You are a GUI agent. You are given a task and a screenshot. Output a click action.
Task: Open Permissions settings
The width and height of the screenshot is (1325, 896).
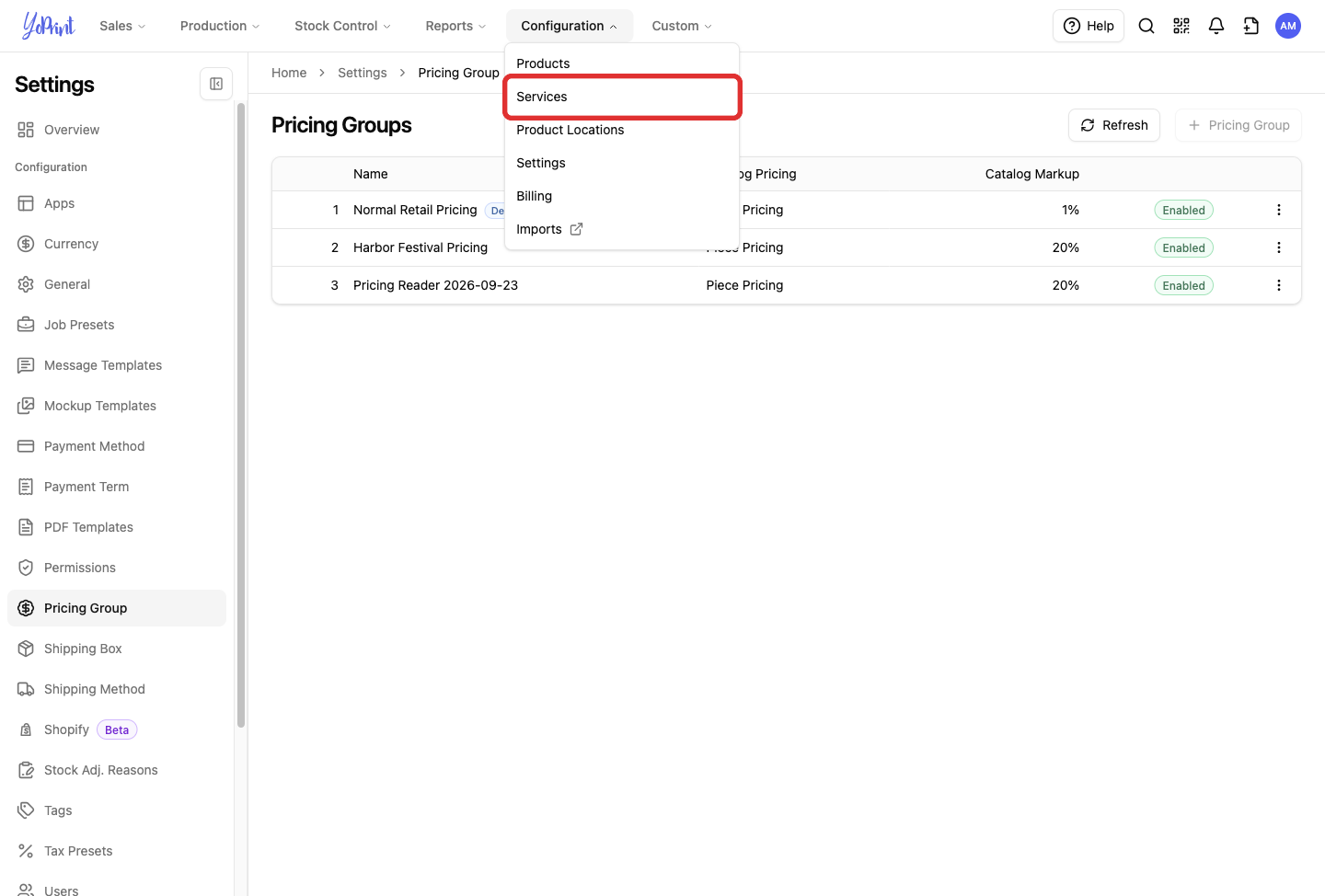[x=117, y=568]
